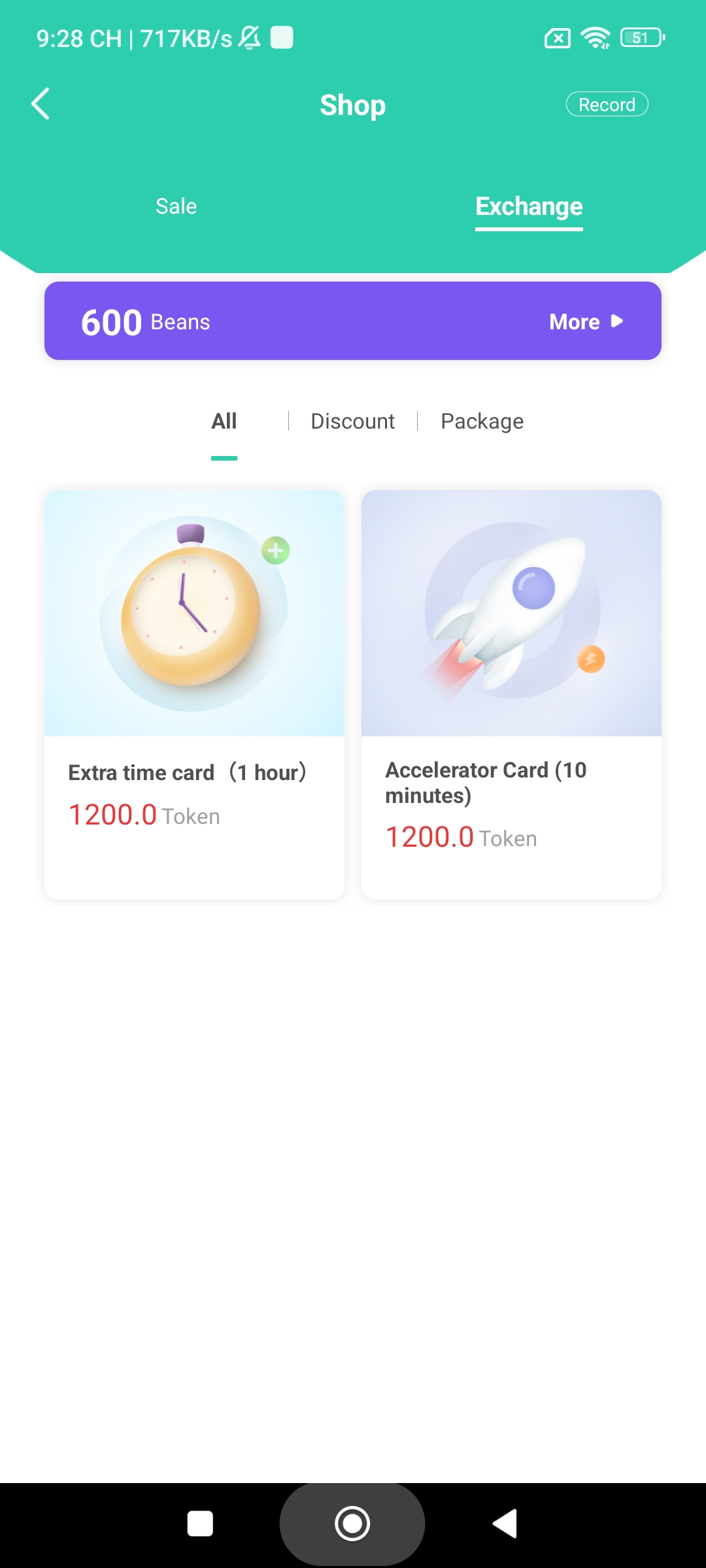Tap the 1200.0 Token price for Accelerator Card
This screenshot has height=1568, width=706.
pos(461,838)
